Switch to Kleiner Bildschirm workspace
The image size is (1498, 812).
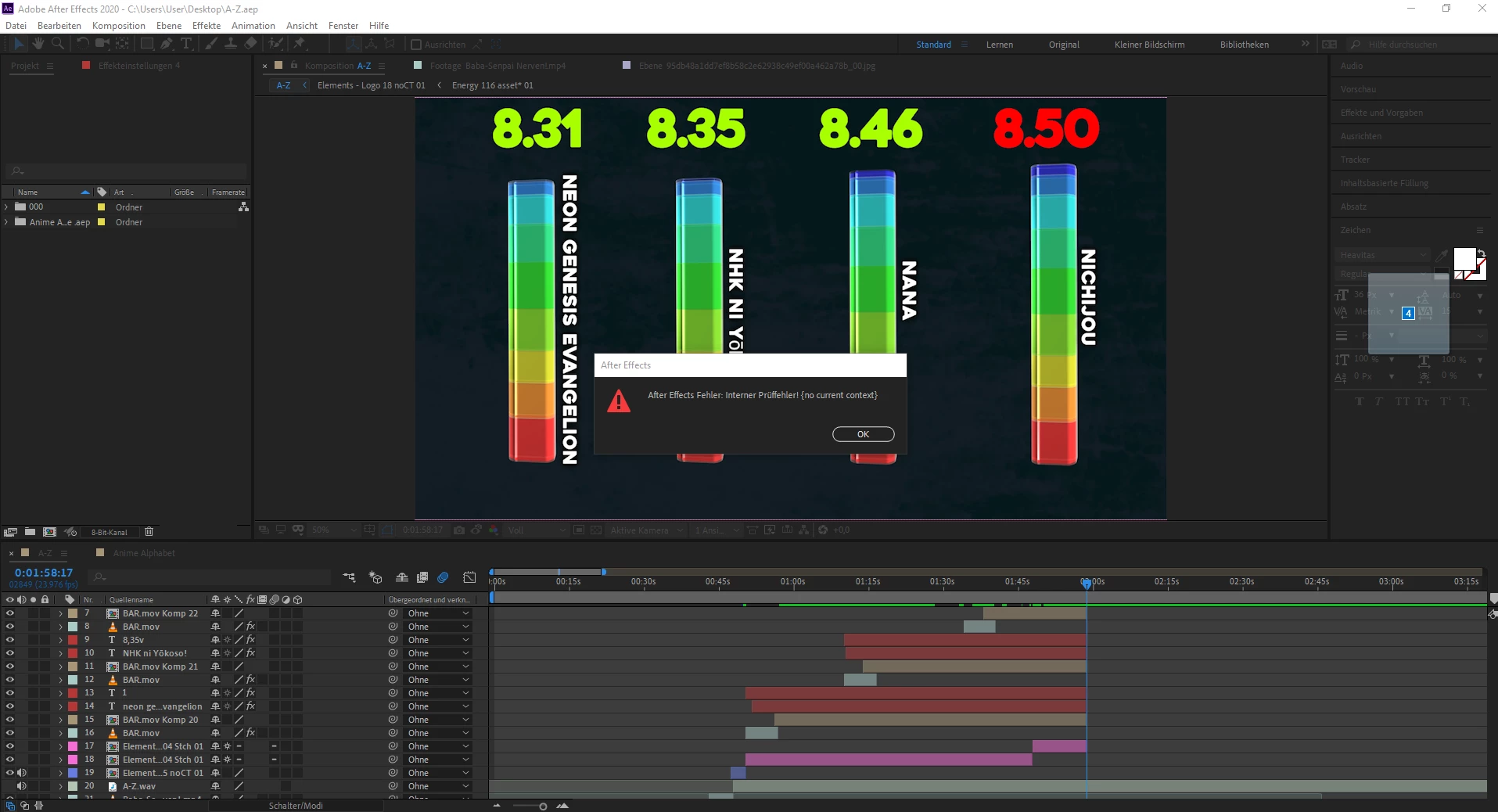pos(1149,45)
